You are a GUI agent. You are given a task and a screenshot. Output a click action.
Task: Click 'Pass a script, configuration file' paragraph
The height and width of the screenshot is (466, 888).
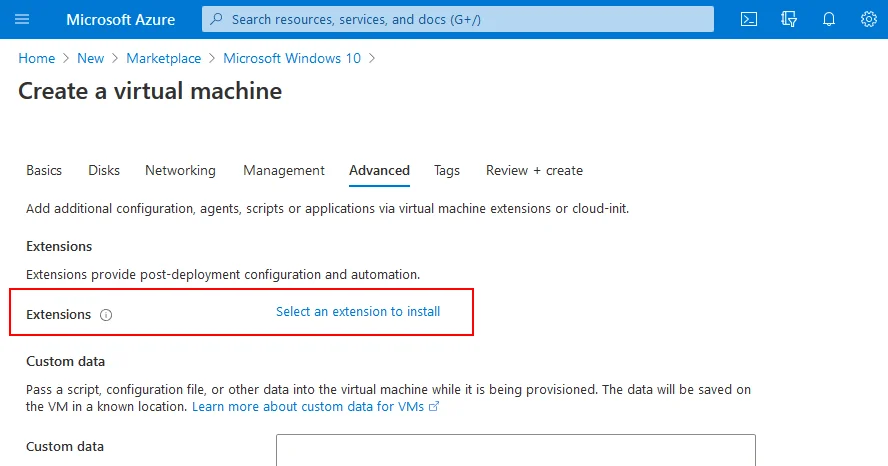point(388,398)
